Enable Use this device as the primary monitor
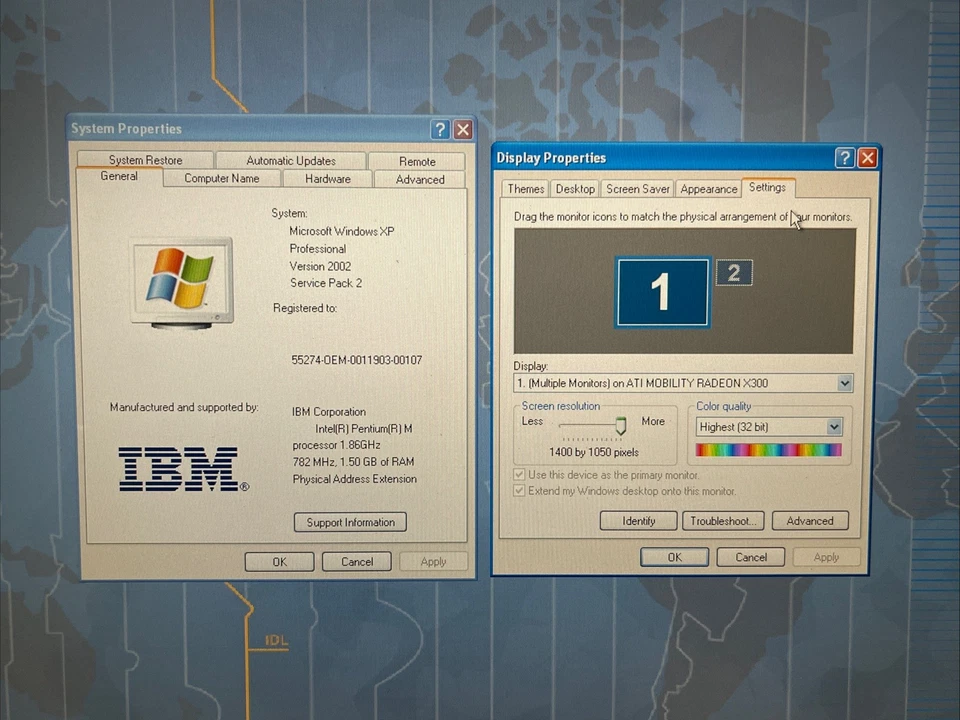Image resolution: width=960 pixels, height=720 pixels. 519,475
